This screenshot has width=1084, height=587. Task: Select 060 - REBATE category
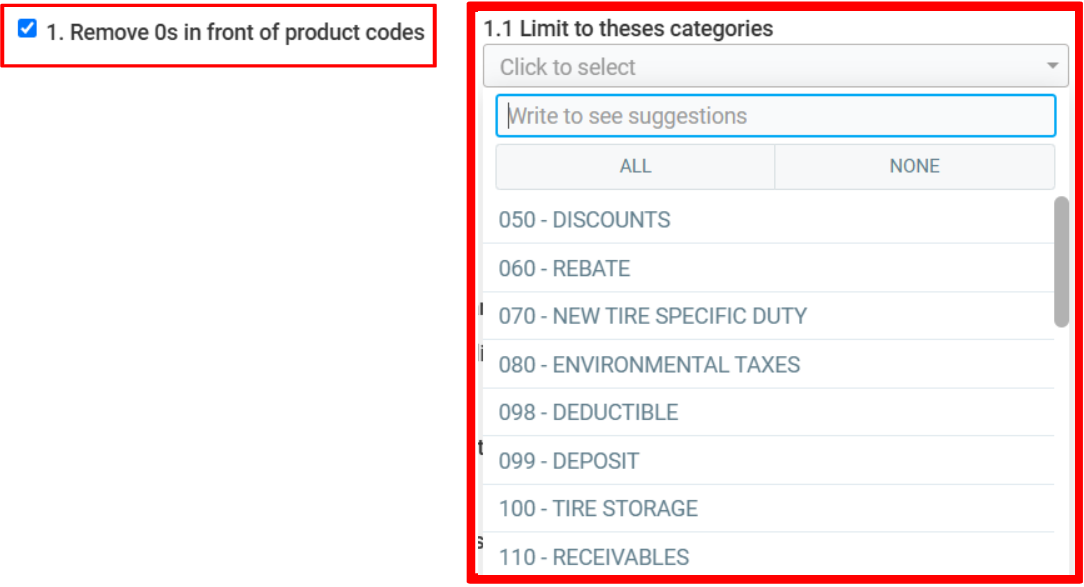(x=565, y=269)
